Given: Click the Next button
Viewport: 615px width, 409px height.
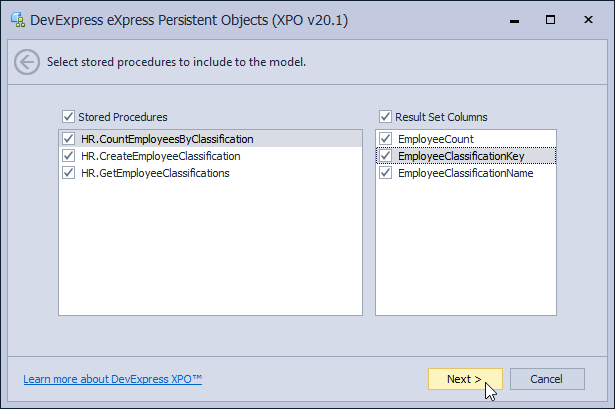Looking at the screenshot, I should 465,379.
